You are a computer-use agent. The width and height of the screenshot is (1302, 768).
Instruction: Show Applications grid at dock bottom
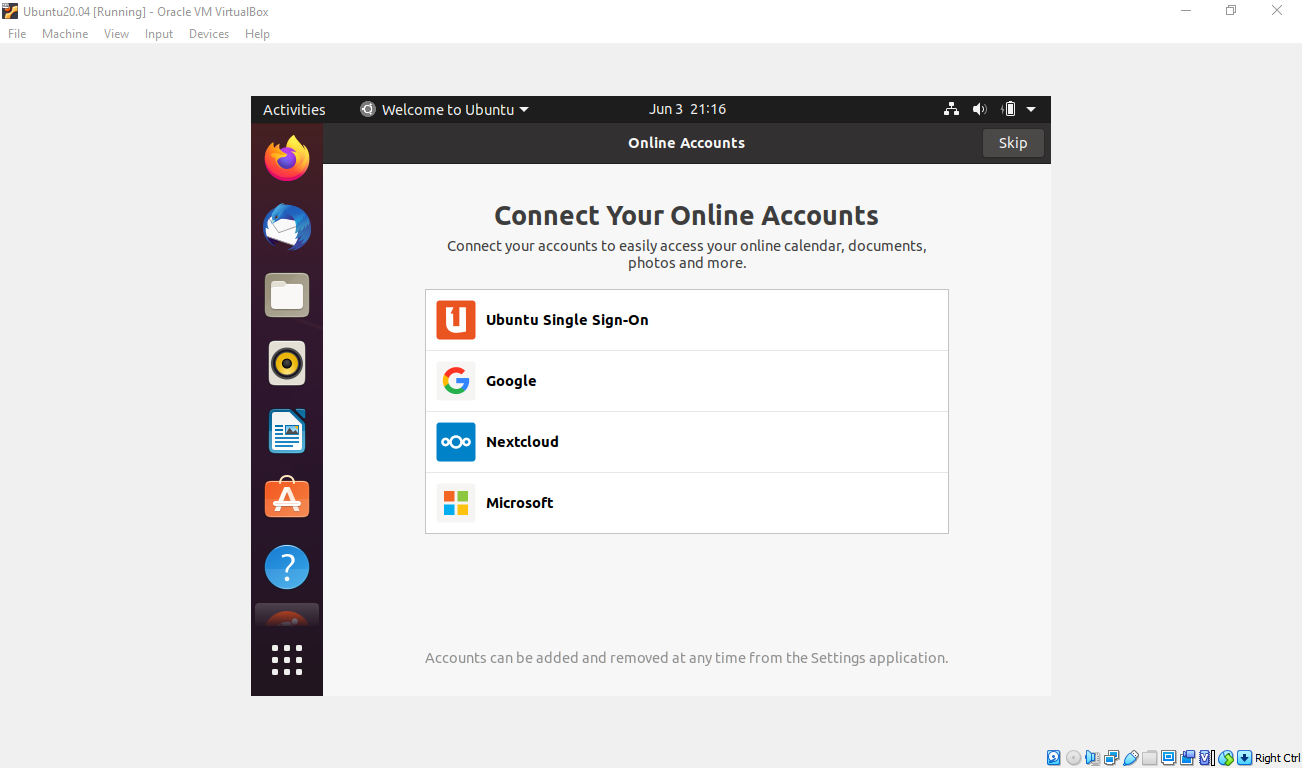pos(287,660)
